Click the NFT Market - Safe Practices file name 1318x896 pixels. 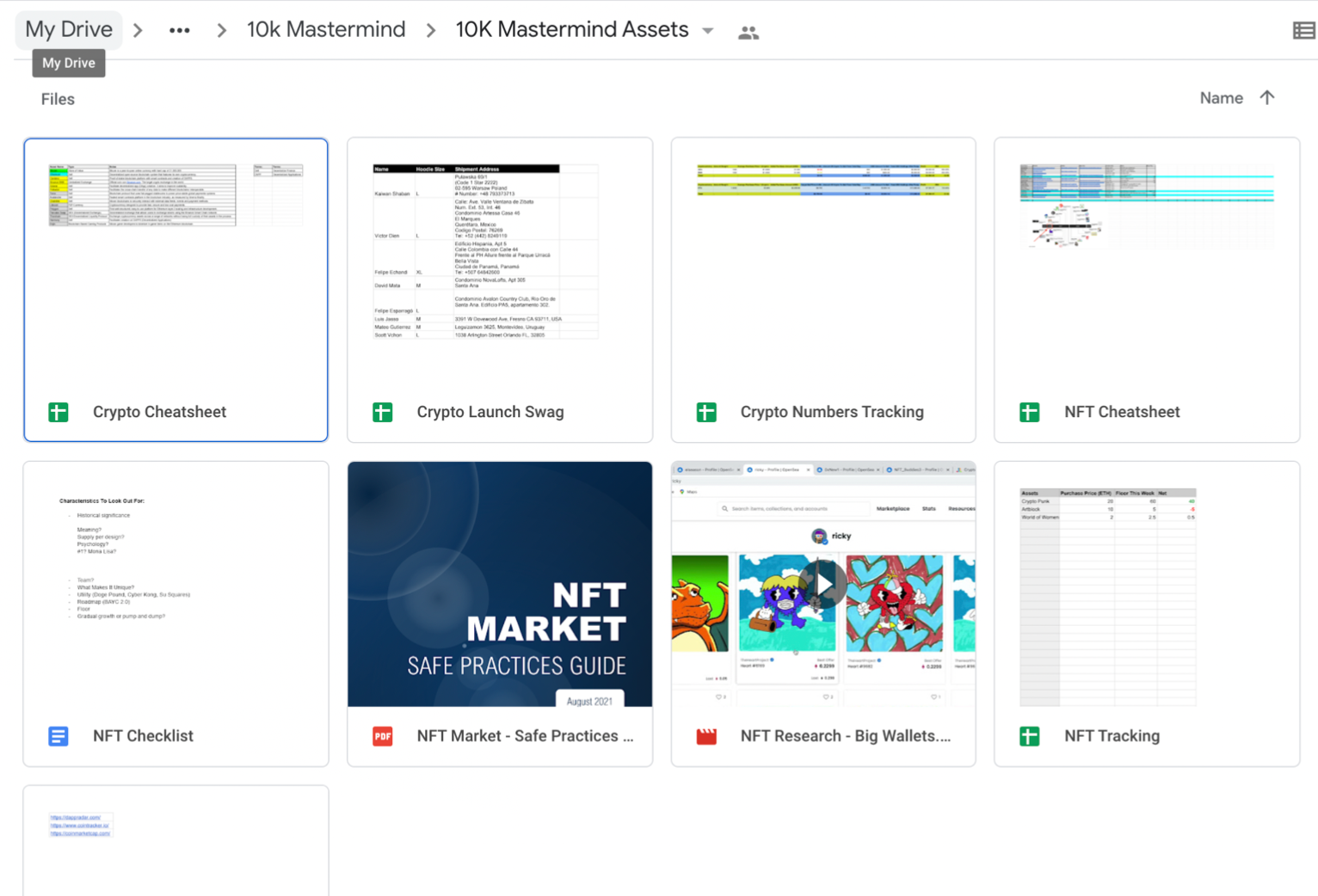(x=525, y=736)
